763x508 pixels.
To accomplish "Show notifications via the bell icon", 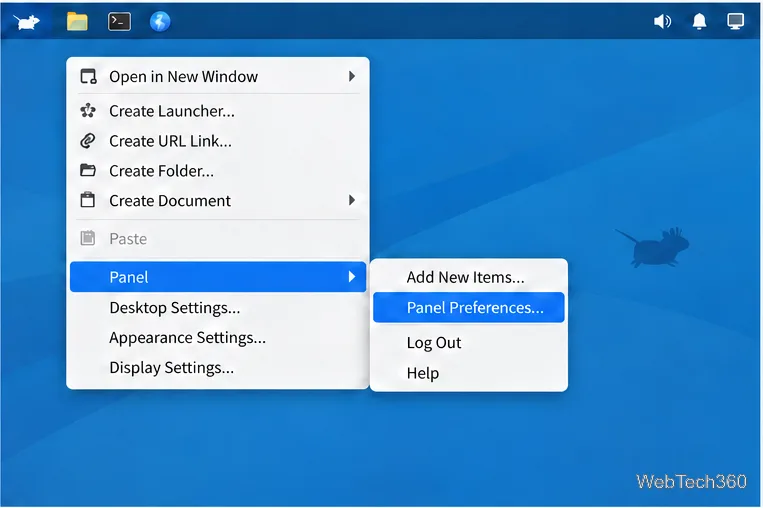I will (699, 21).
